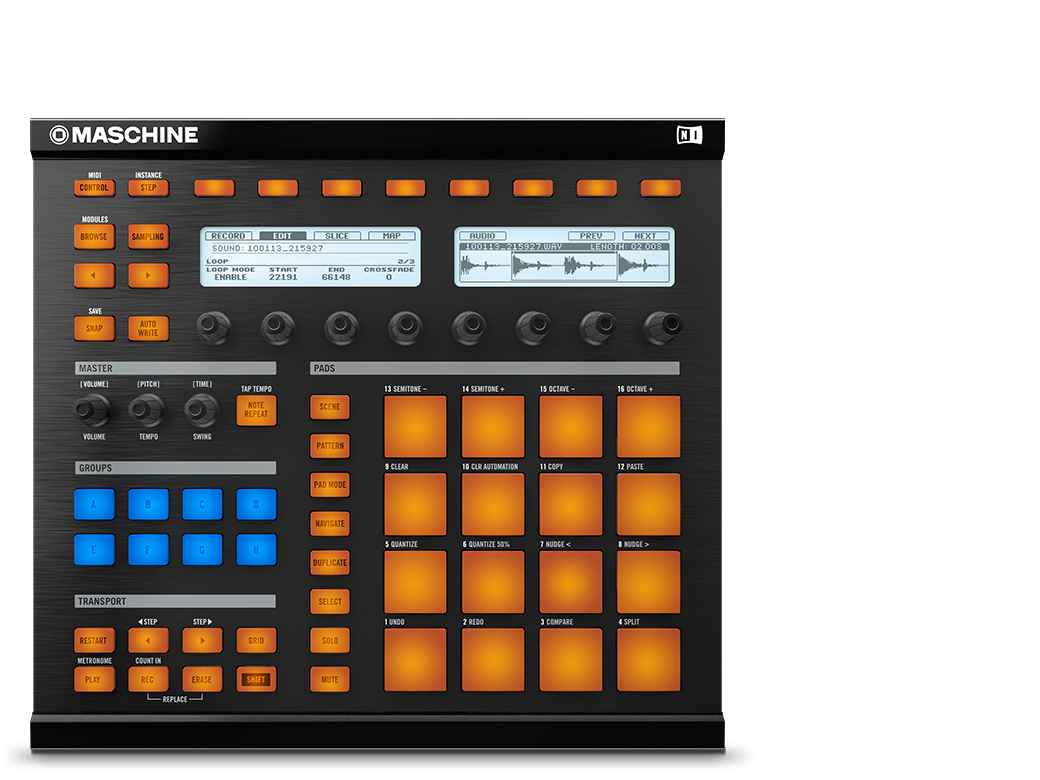This screenshot has height=780, width=1040.
Task: Select the PAD MODE button
Action: click(330, 485)
